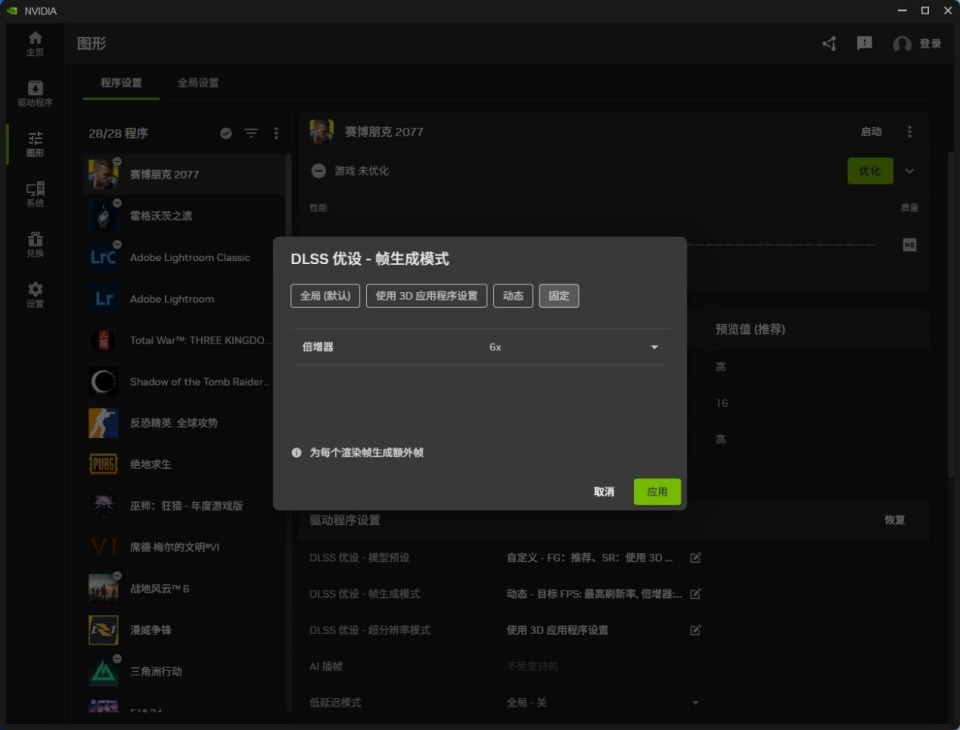Click the 应用 button in dialog

(656, 491)
